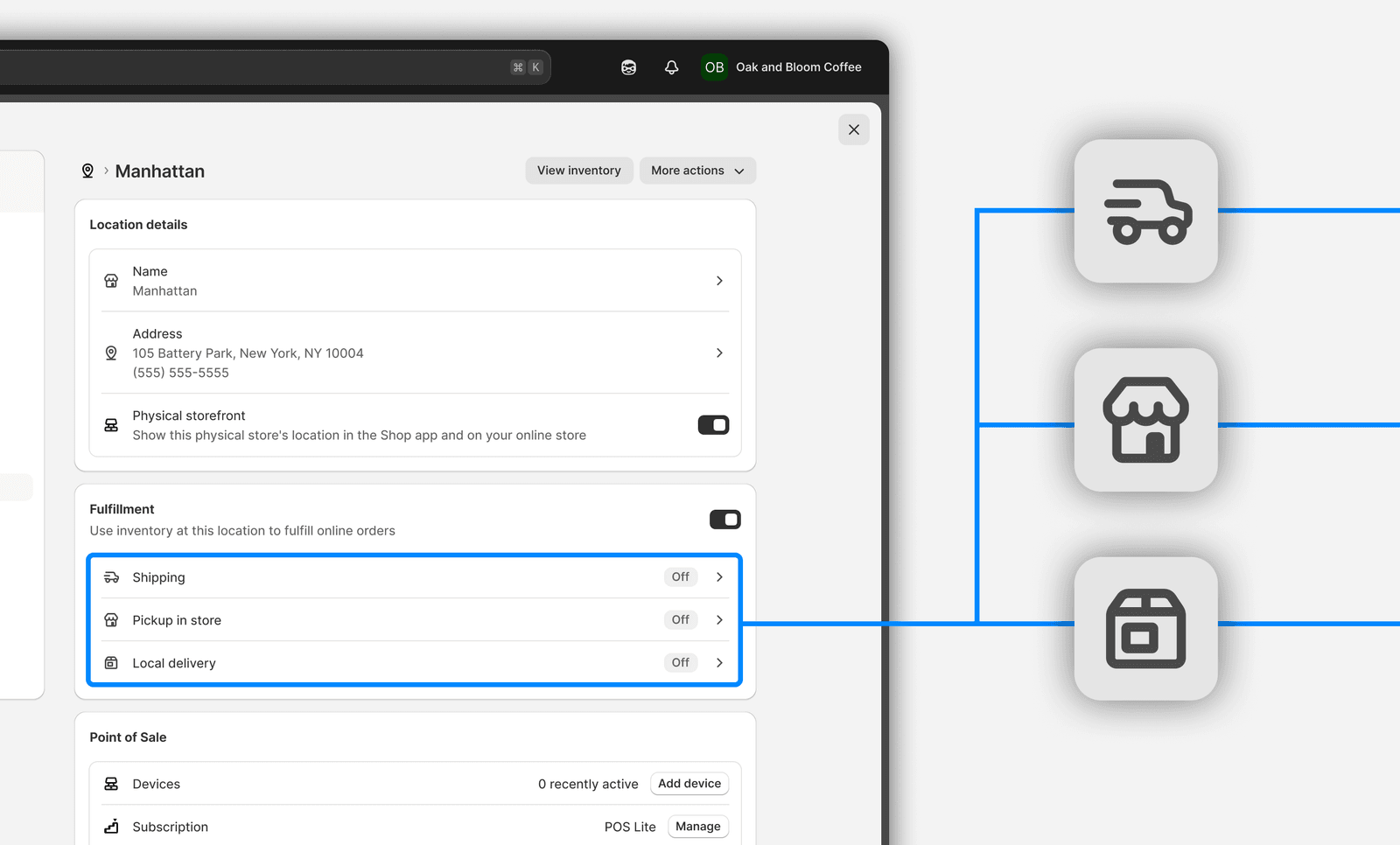Click the Oak and Bloom Coffee store name
Image resolution: width=1400 pixels, height=845 pixels.
(x=798, y=67)
